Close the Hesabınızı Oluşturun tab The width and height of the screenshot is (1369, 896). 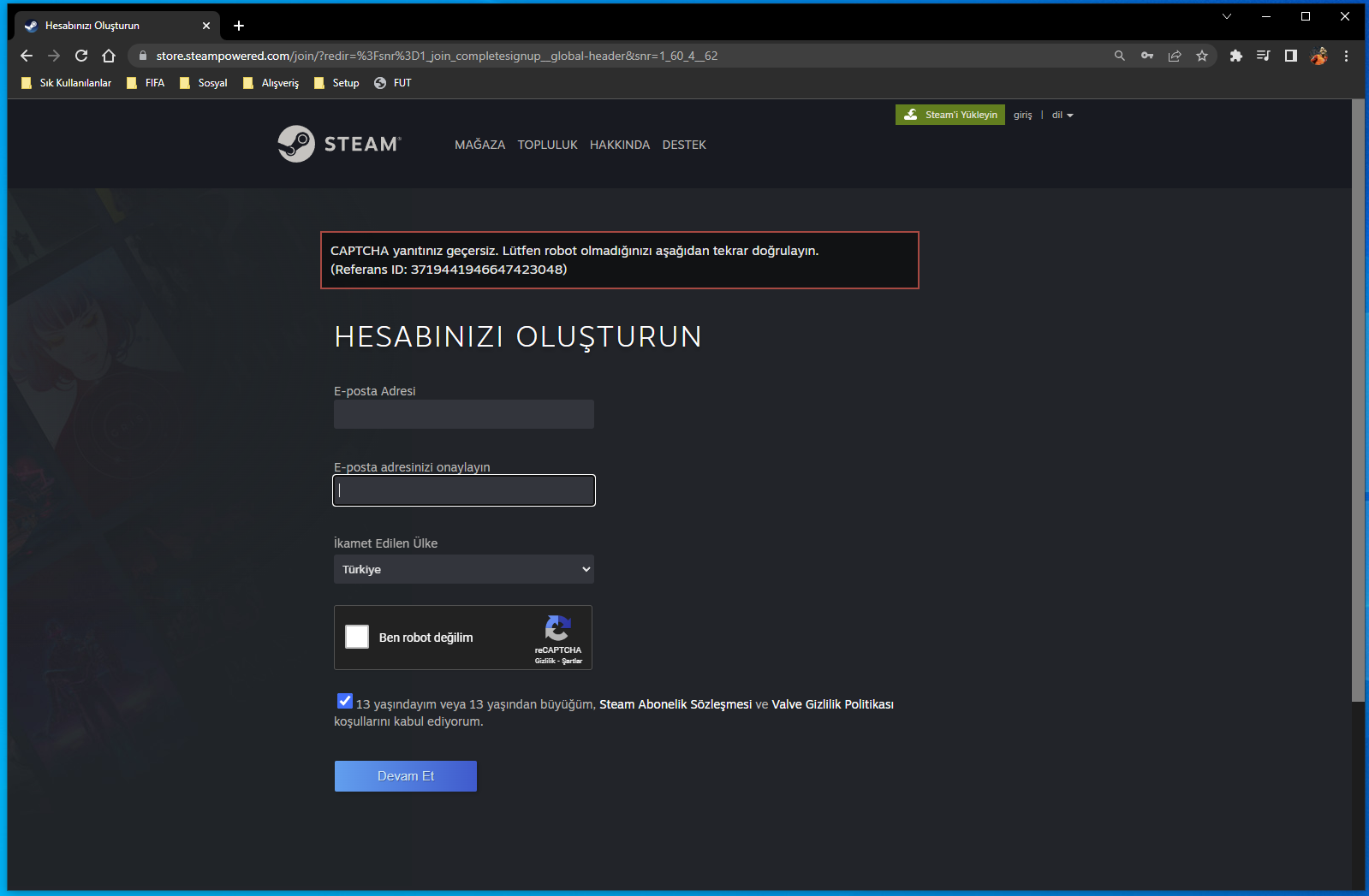click(206, 26)
